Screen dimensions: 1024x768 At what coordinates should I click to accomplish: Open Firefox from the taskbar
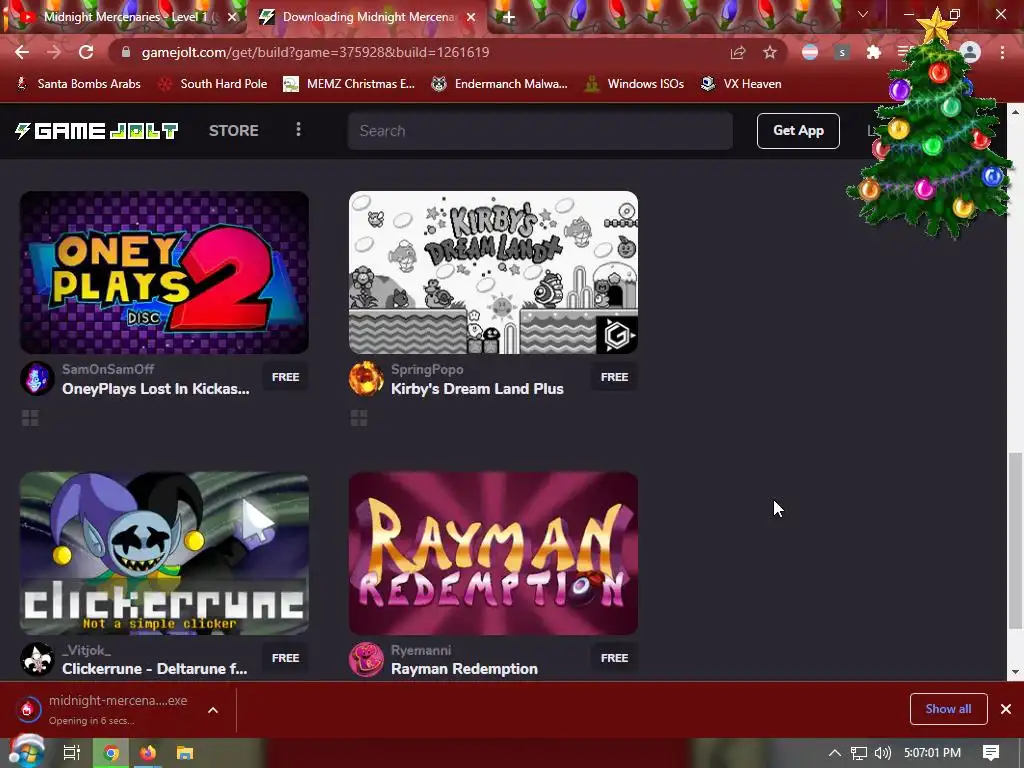pyautogui.click(x=148, y=753)
